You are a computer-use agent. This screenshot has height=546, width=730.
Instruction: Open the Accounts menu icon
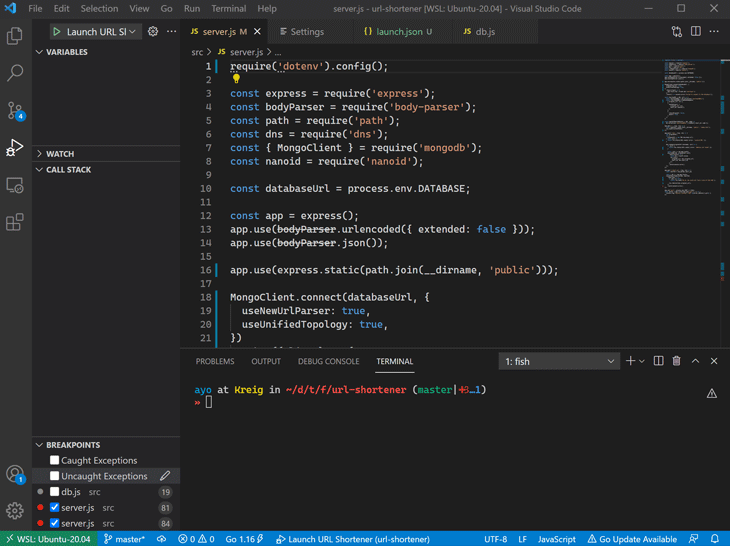click(15, 474)
